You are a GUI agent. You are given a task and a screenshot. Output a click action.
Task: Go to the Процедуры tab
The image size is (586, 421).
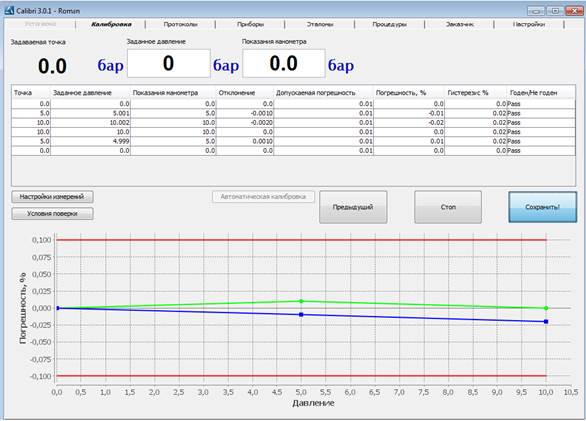point(389,24)
